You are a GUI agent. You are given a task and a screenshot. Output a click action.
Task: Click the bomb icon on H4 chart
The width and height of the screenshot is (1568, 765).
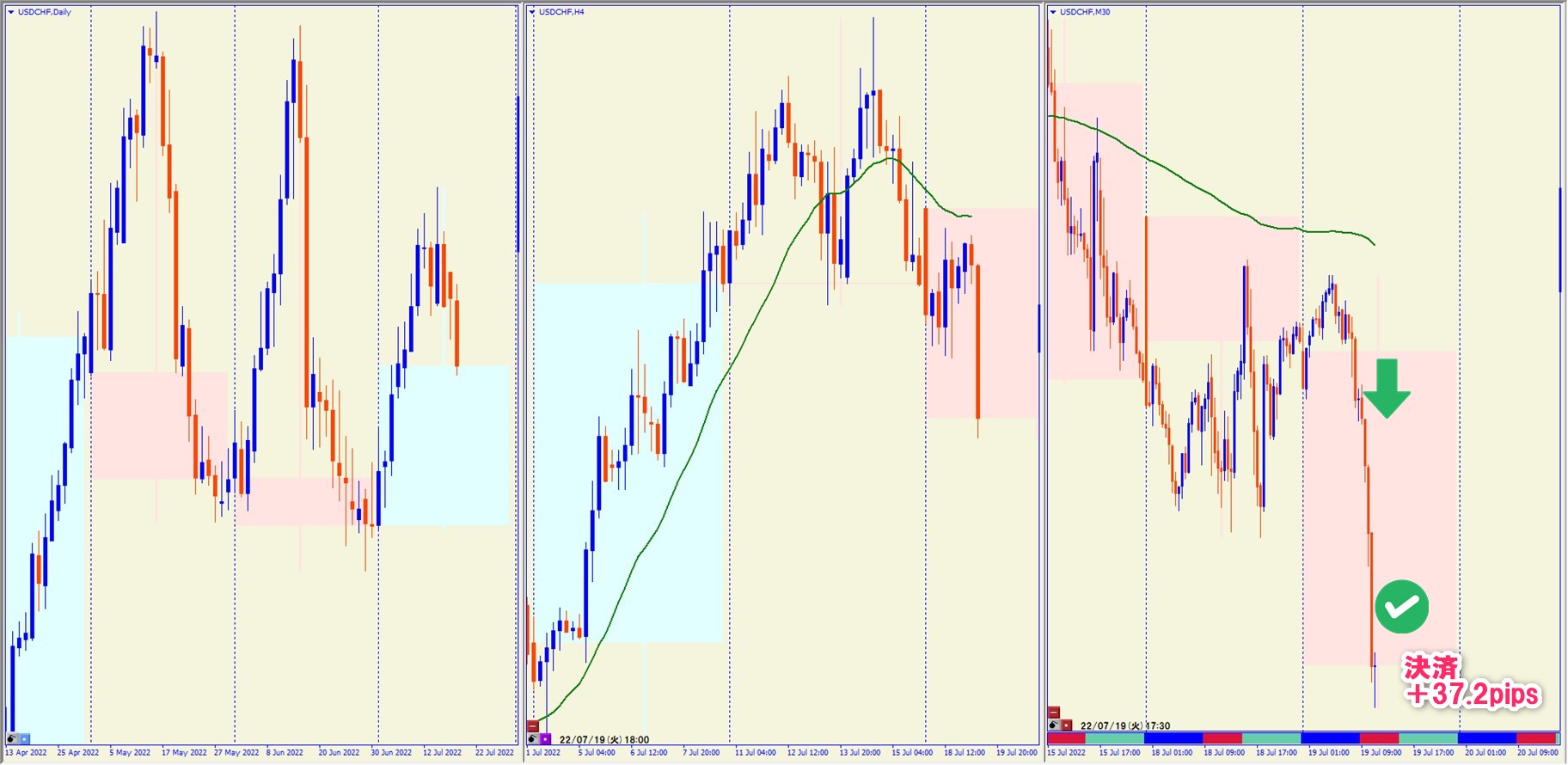pos(532,739)
